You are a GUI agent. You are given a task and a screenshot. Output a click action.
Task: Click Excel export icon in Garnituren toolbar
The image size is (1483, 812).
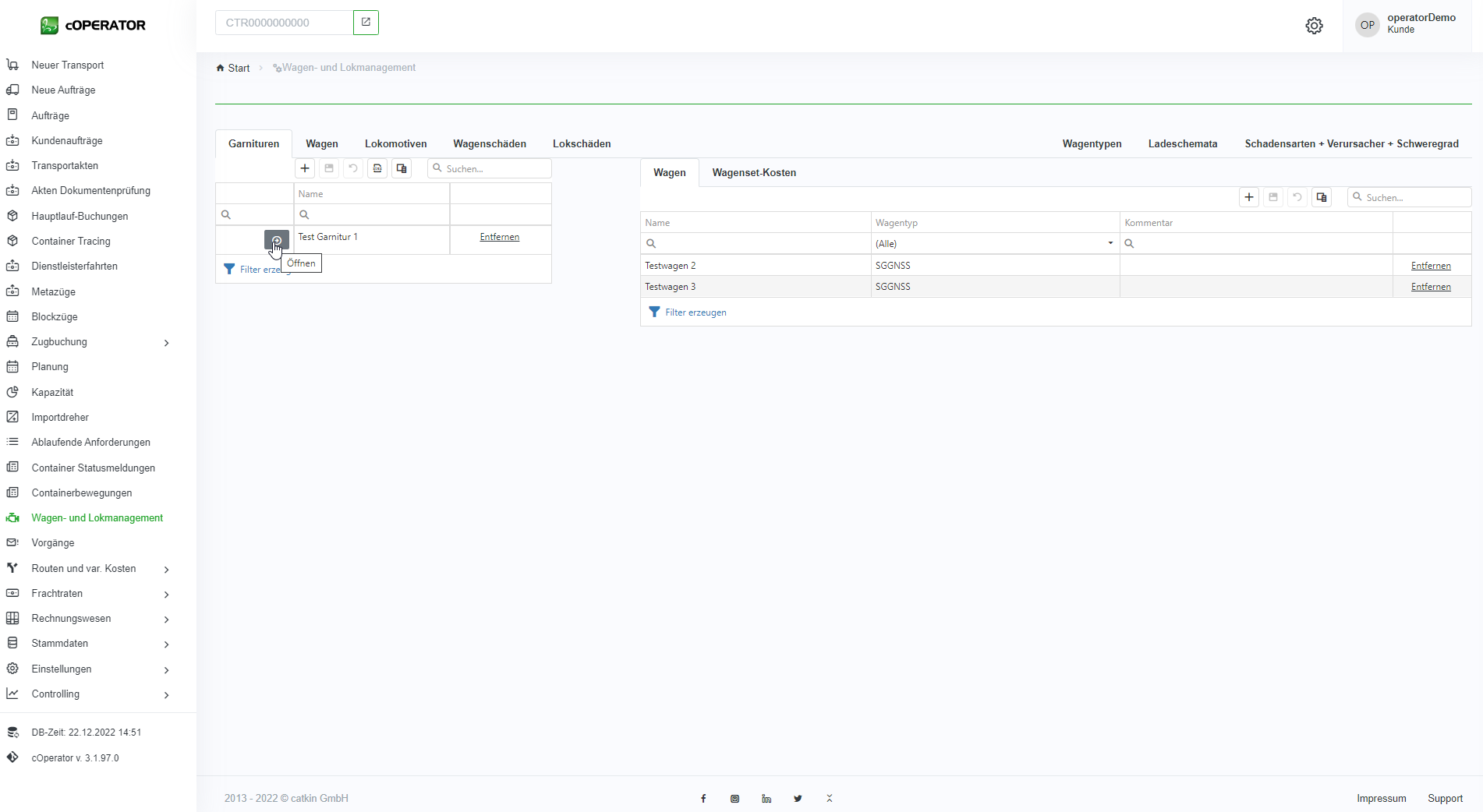coord(377,168)
